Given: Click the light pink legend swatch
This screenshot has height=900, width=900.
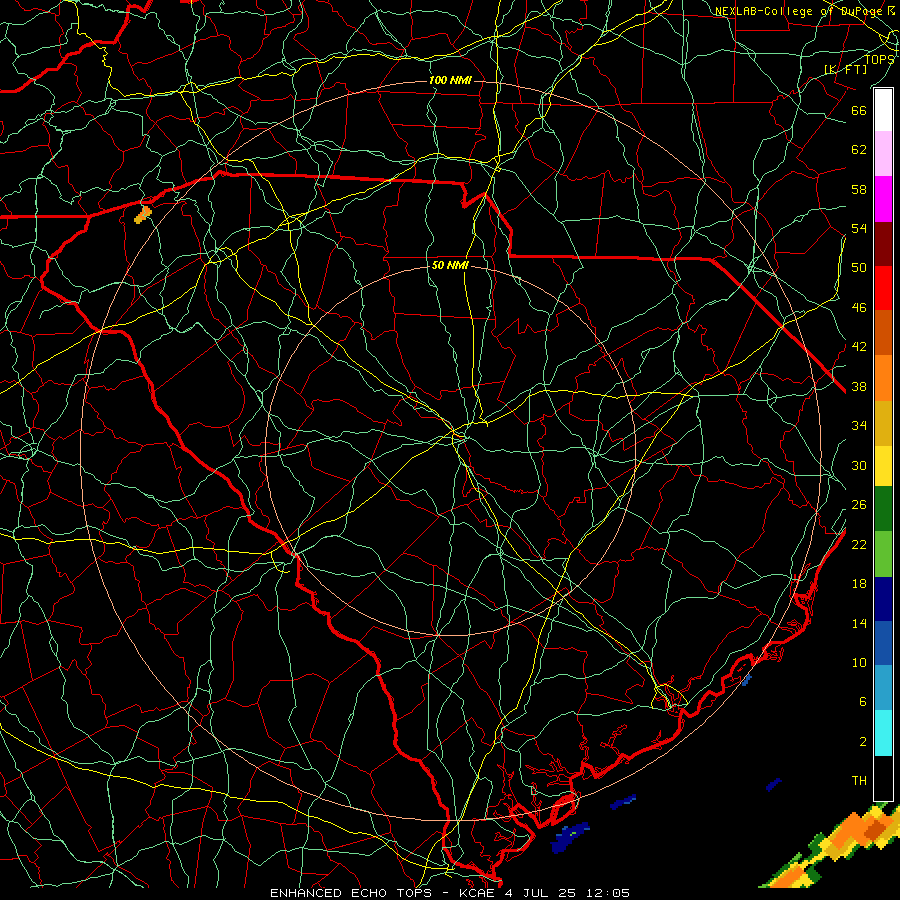Looking at the screenshot, I should (x=883, y=154).
